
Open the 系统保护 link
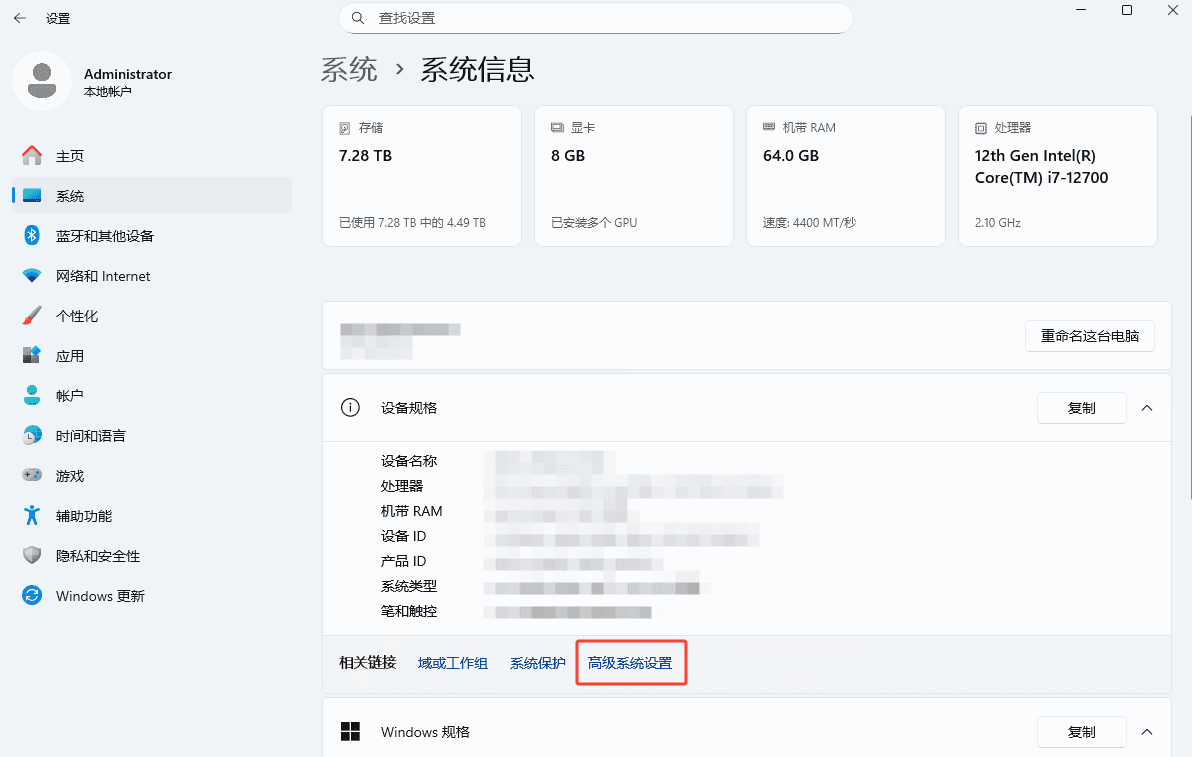537,664
